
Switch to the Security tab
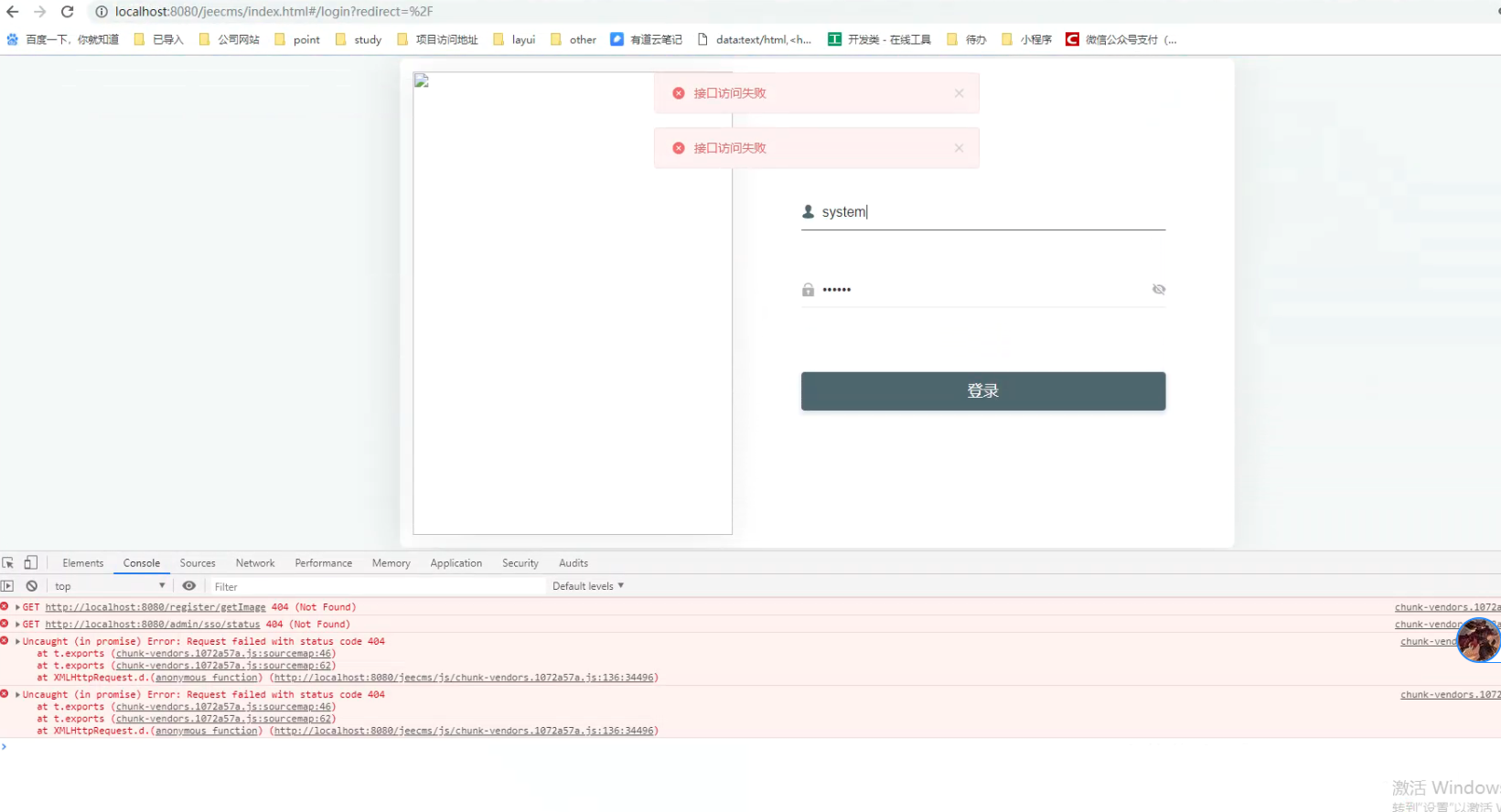coord(520,563)
